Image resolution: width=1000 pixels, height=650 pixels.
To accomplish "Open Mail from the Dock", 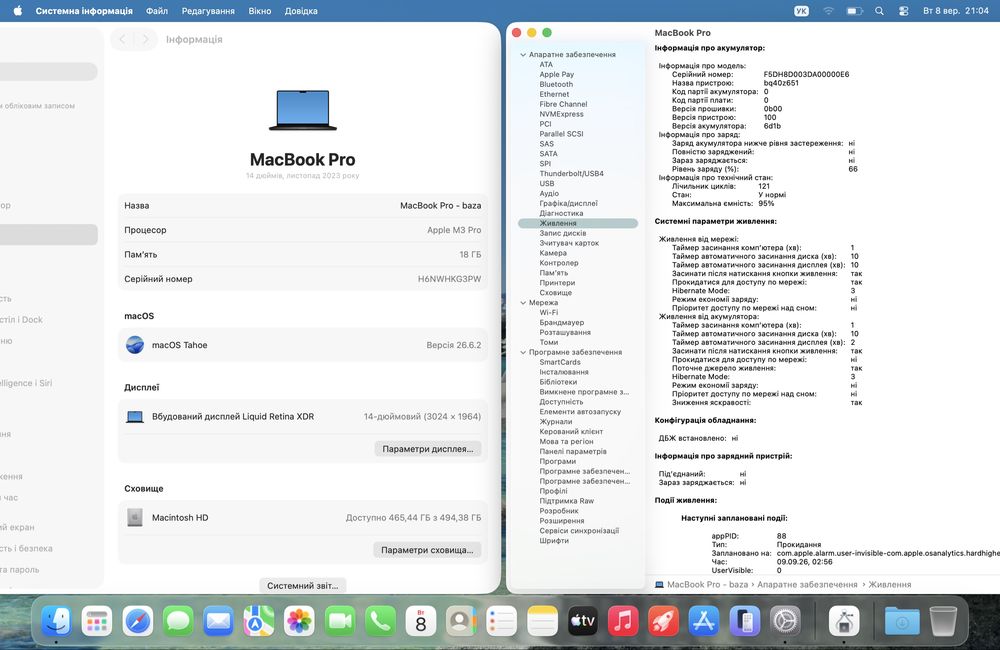I will pyautogui.click(x=218, y=621).
